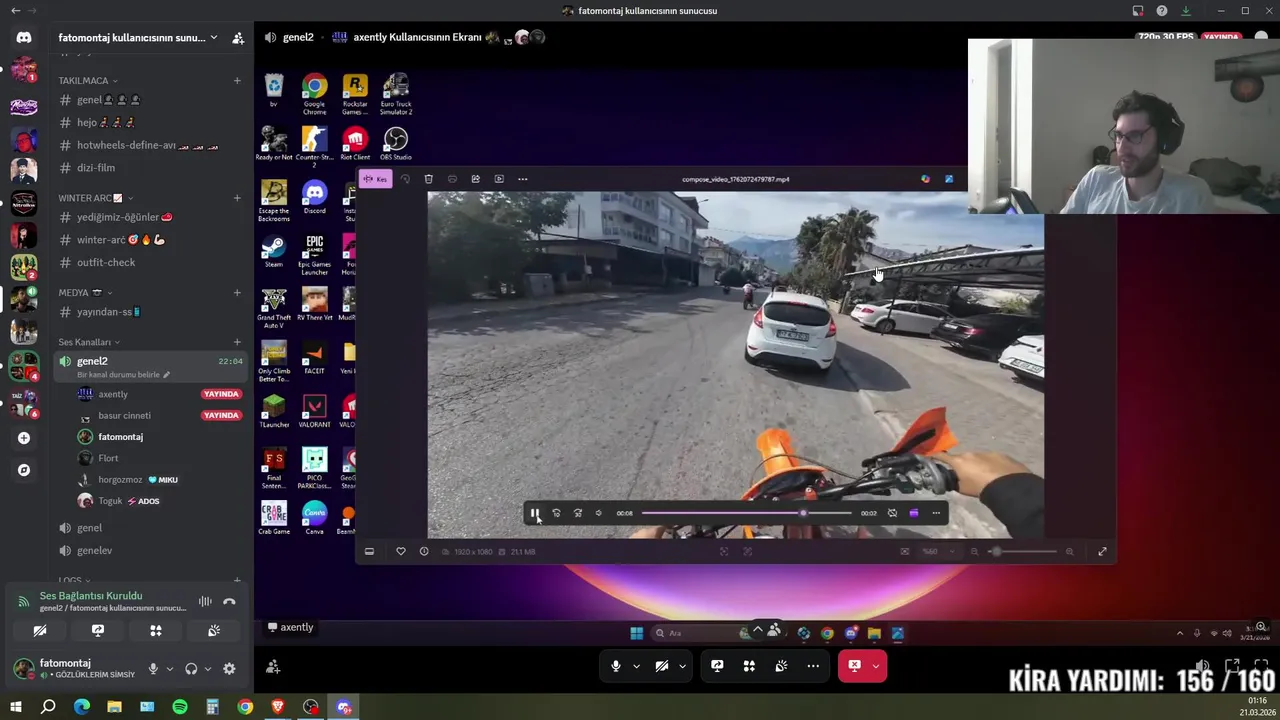Open Discord direct messages home icon
Viewport: 1280px width, 720px height.
(x=24, y=37)
